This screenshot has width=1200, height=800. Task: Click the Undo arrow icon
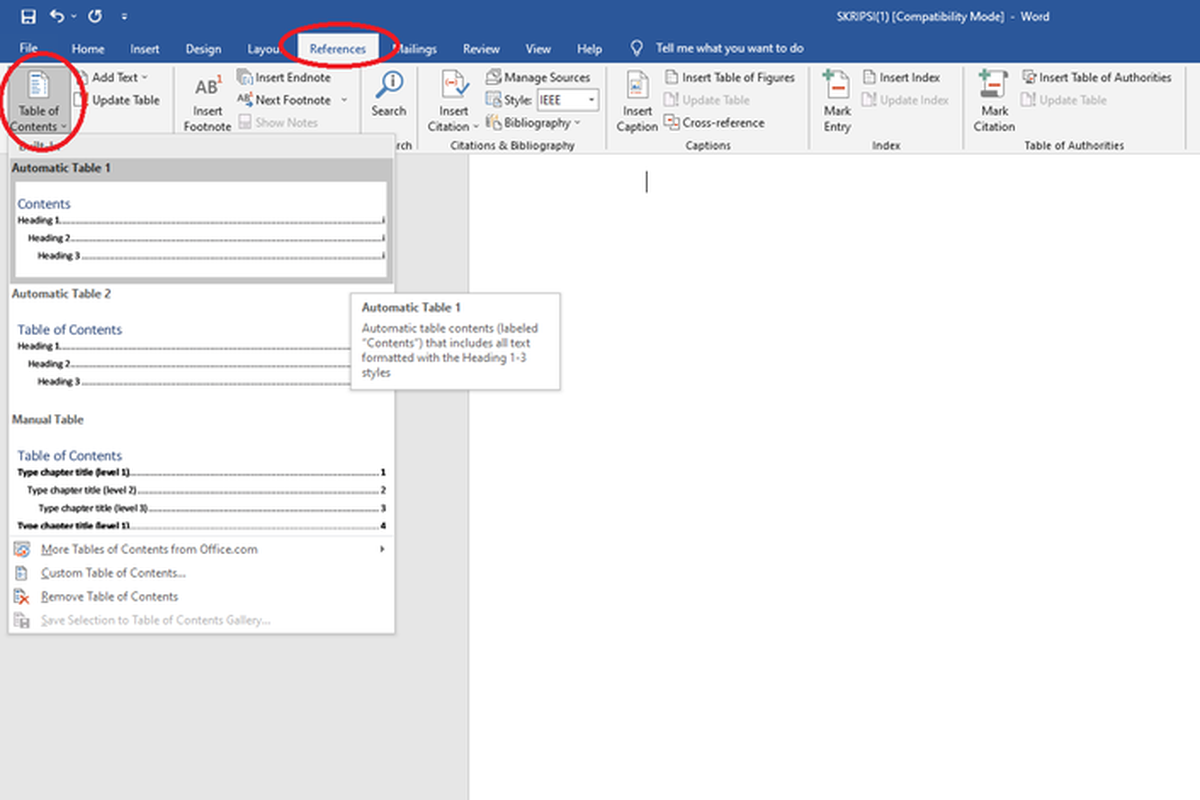(57, 17)
